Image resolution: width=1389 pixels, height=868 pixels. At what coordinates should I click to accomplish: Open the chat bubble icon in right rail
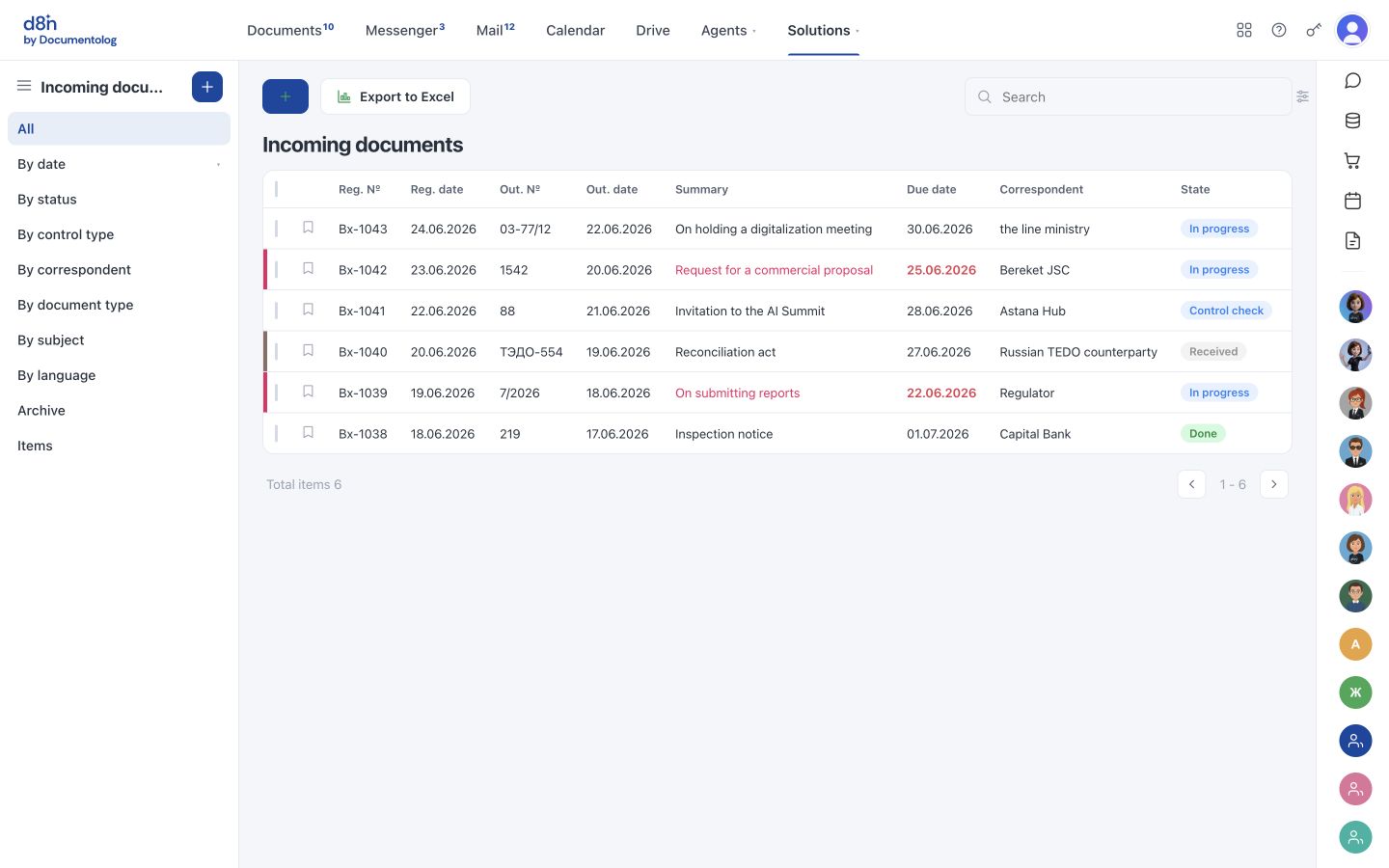pos(1353,80)
